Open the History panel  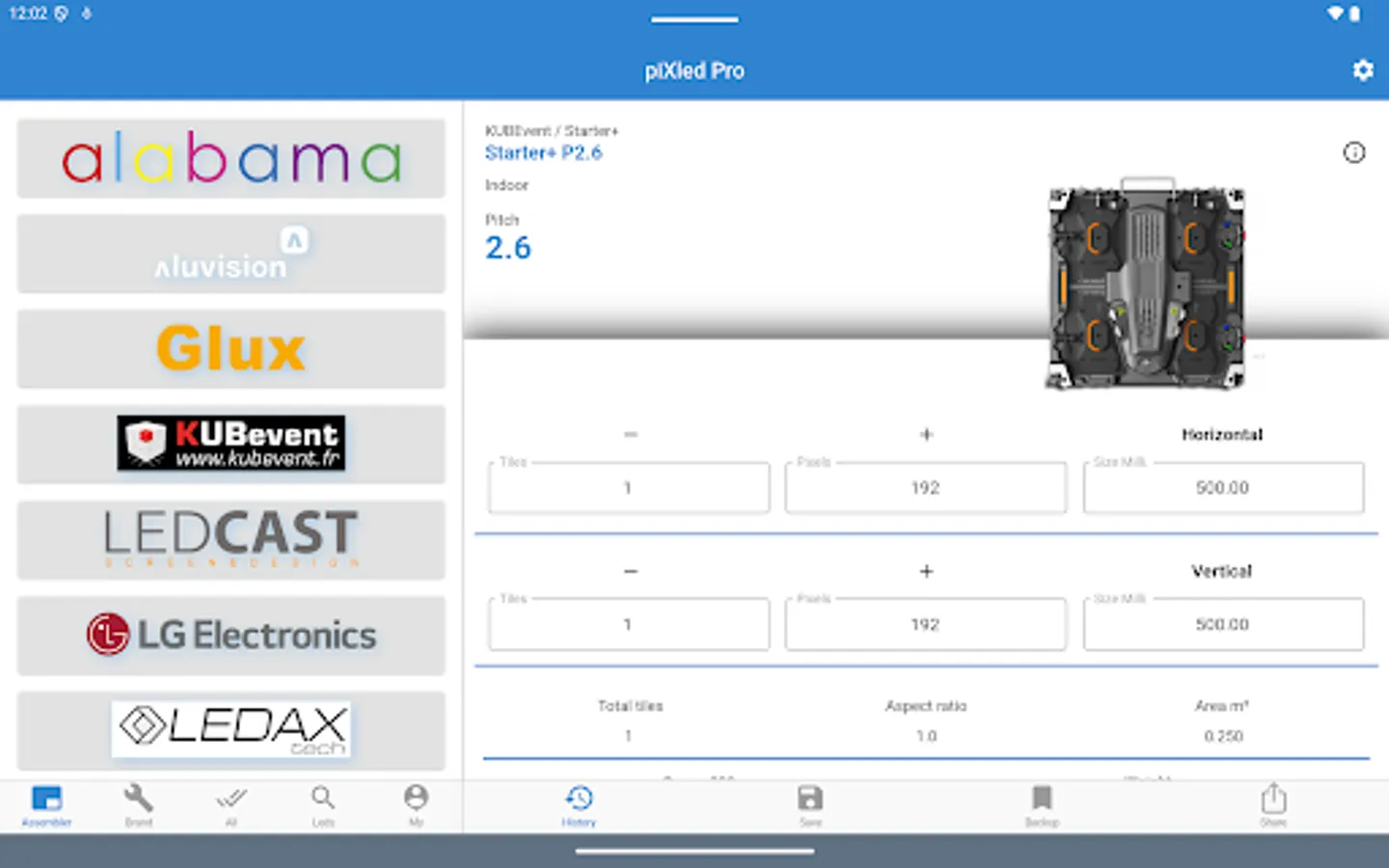pyautogui.click(x=579, y=805)
